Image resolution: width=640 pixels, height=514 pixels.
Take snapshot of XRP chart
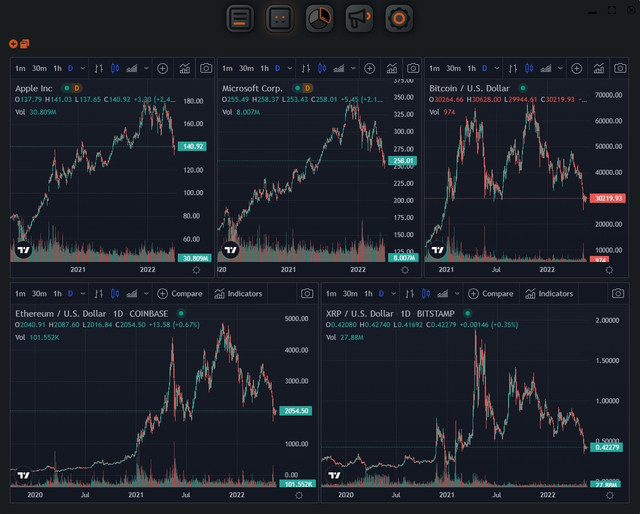tap(618, 294)
